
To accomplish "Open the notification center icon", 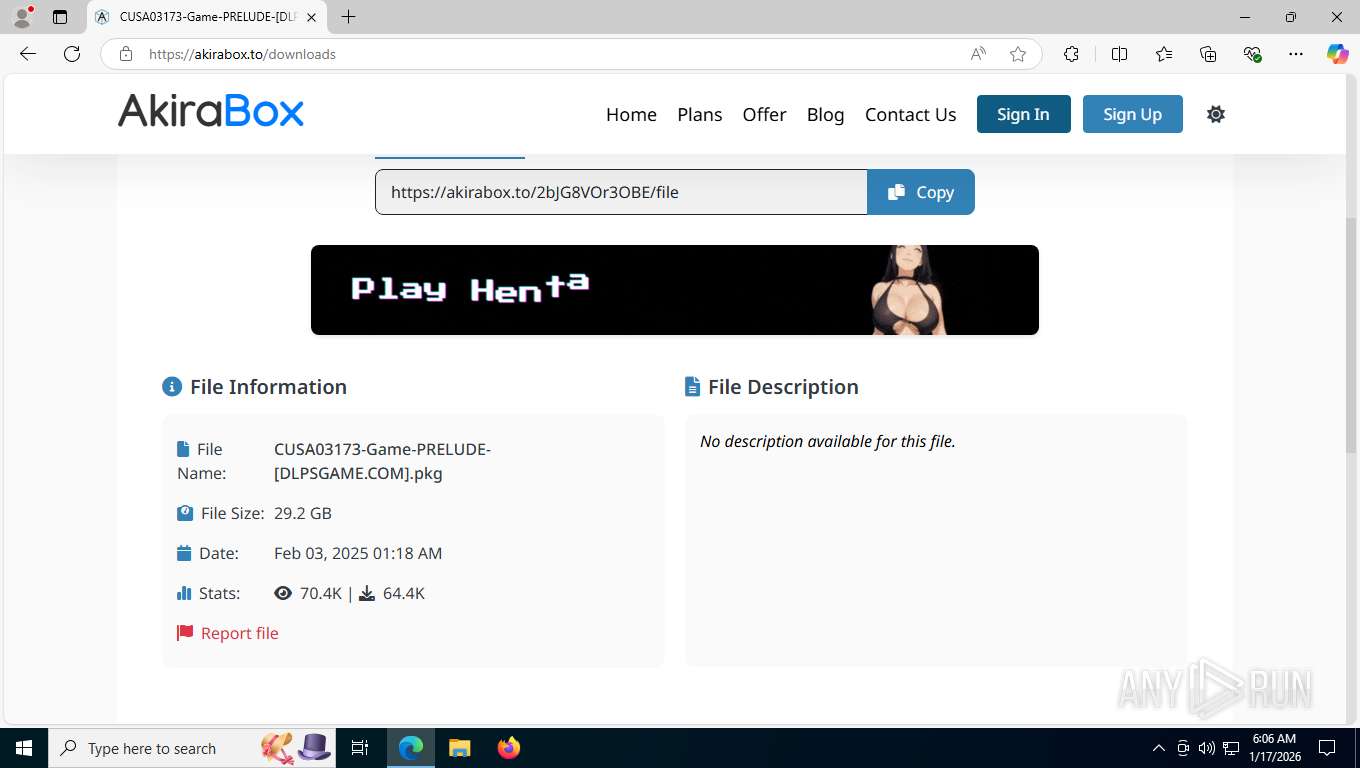I will 1327,748.
